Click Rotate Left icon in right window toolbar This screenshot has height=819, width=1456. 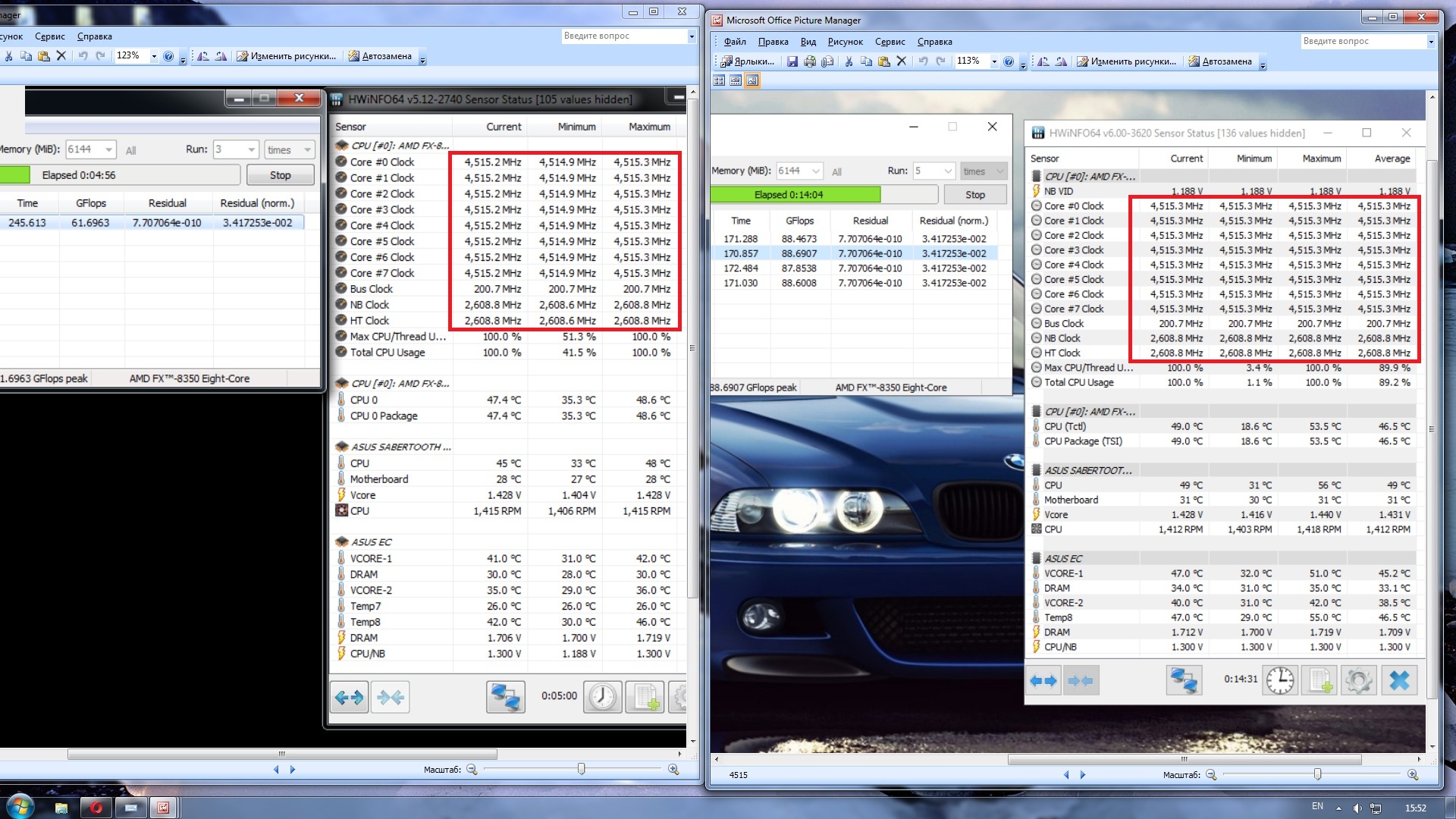(x=1043, y=61)
